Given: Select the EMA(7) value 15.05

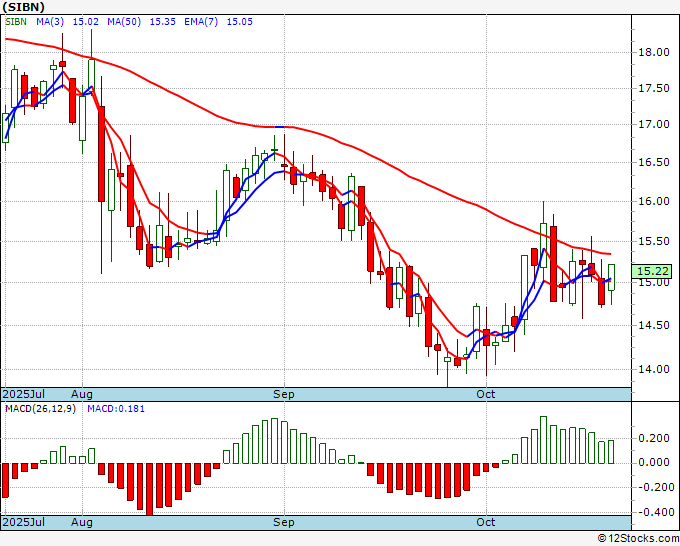Looking at the screenshot, I should 239,22.
